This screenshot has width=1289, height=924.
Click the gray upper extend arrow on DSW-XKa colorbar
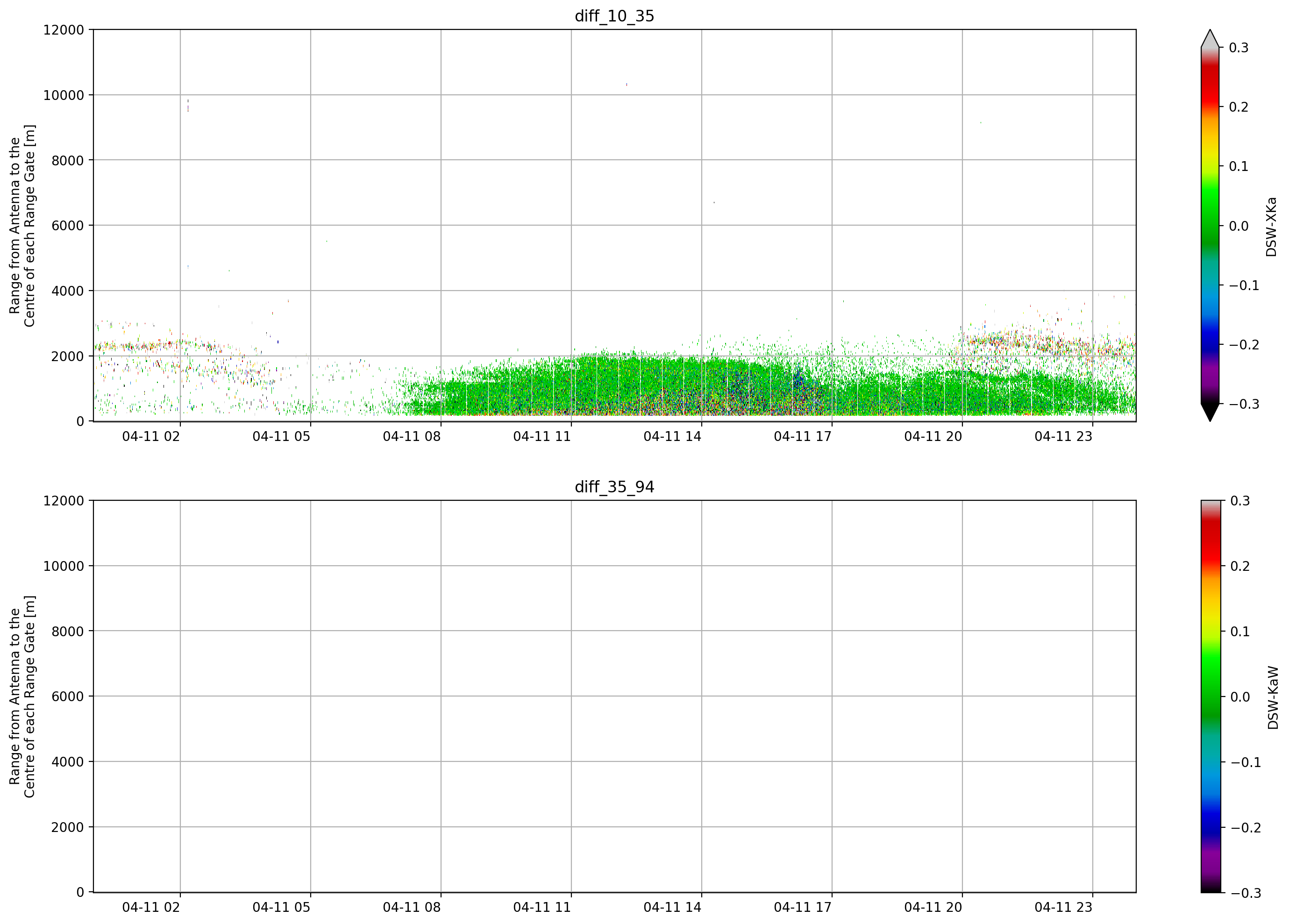point(1210,39)
